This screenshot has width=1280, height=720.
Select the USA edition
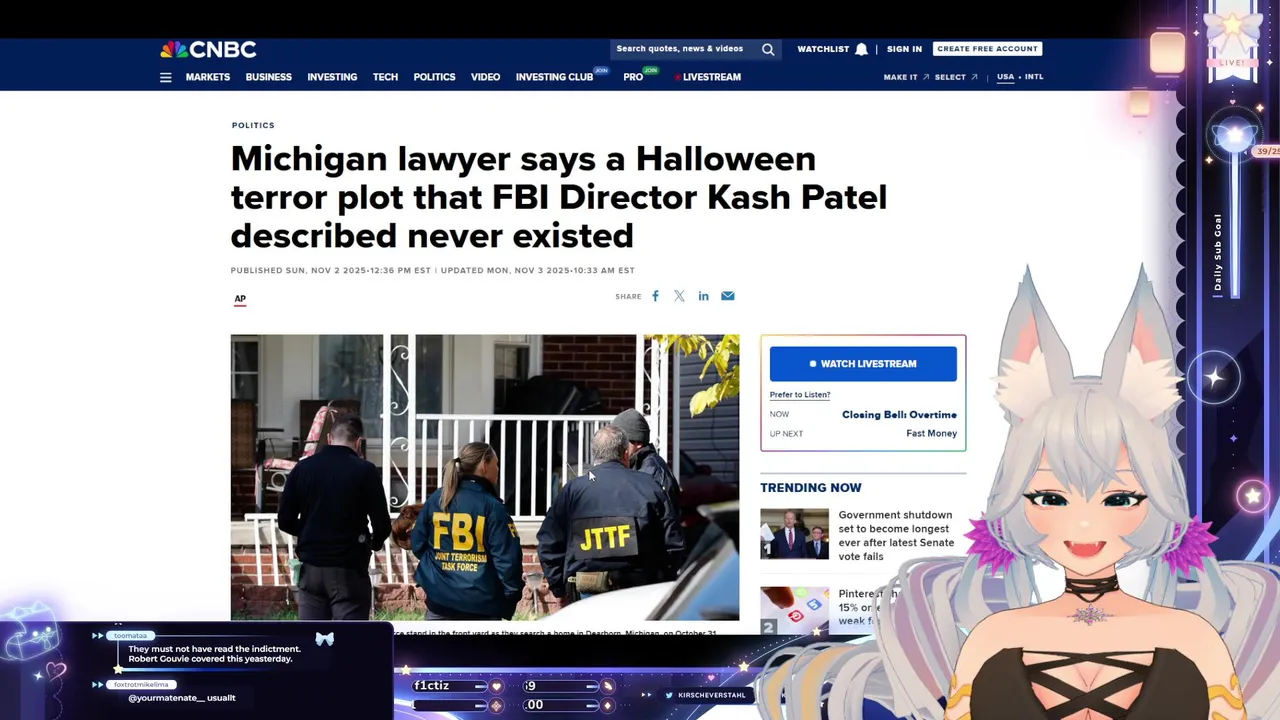coord(1005,77)
